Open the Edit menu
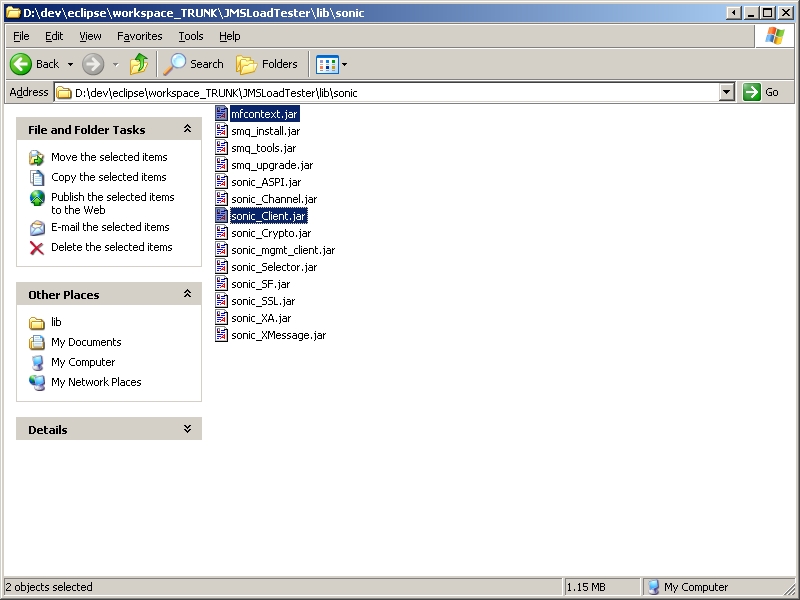Image resolution: width=800 pixels, height=600 pixels. click(x=54, y=36)
